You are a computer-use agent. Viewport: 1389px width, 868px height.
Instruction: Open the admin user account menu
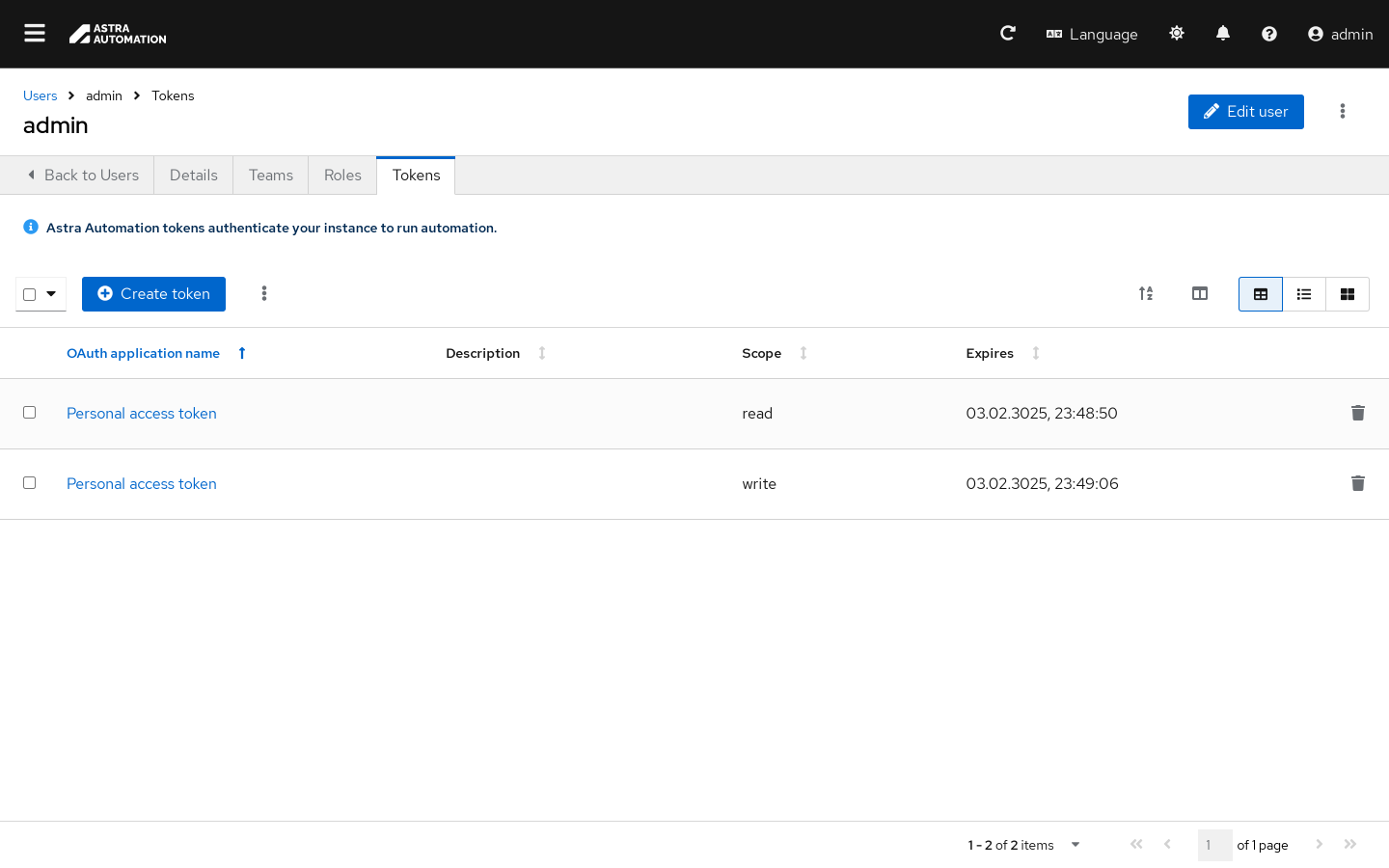tap(1340, 34)
